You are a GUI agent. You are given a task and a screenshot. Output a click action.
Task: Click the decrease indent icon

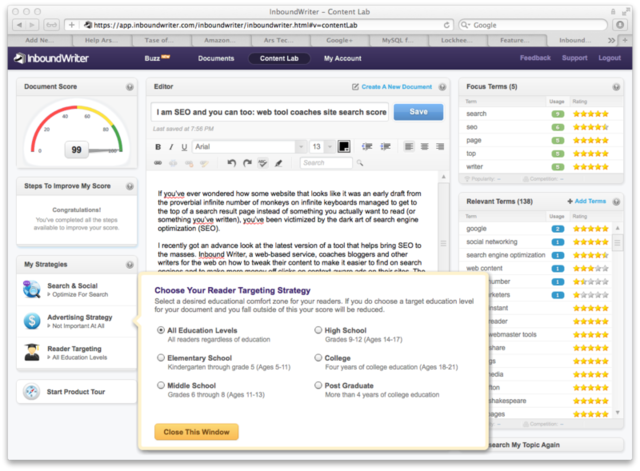[367, 147]
